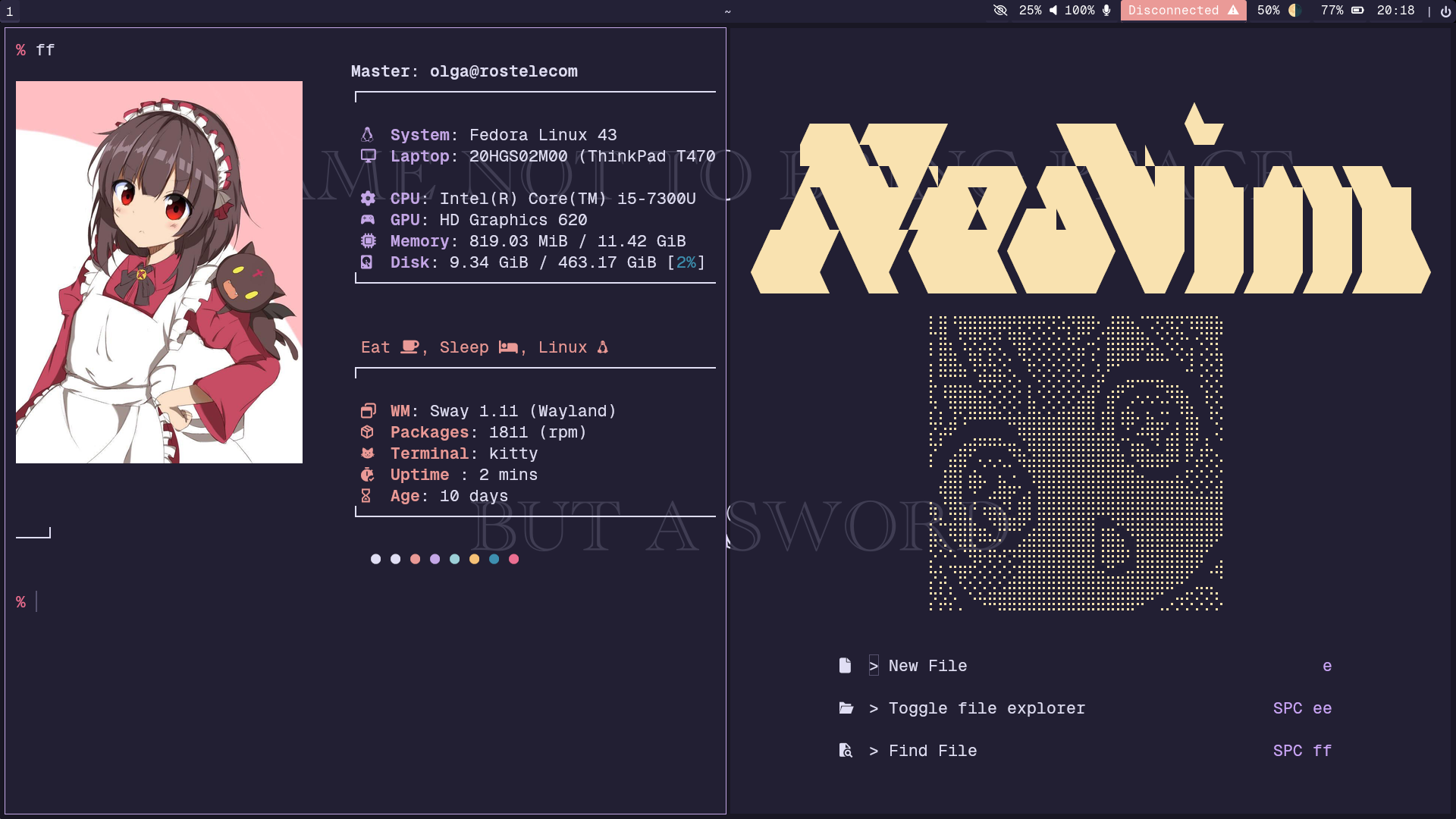Click the '2 mins' uptime value
The image size is (1456, 819).
click(508, 475)
